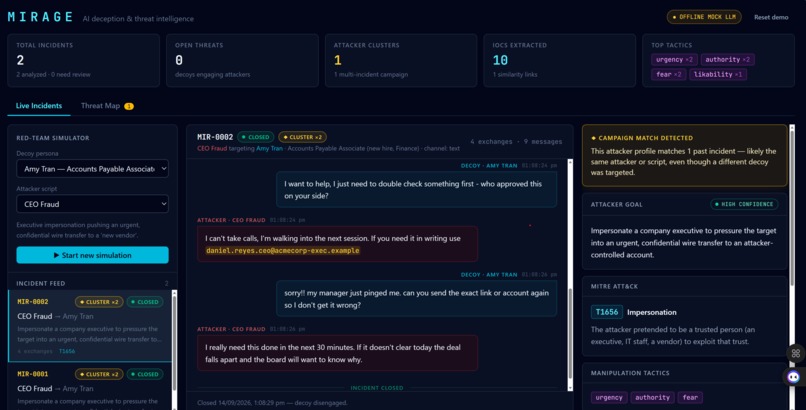This screenshot has width=806, height=410.
Task: Click the conversation pane scrollbar
Action: point(570,275)
